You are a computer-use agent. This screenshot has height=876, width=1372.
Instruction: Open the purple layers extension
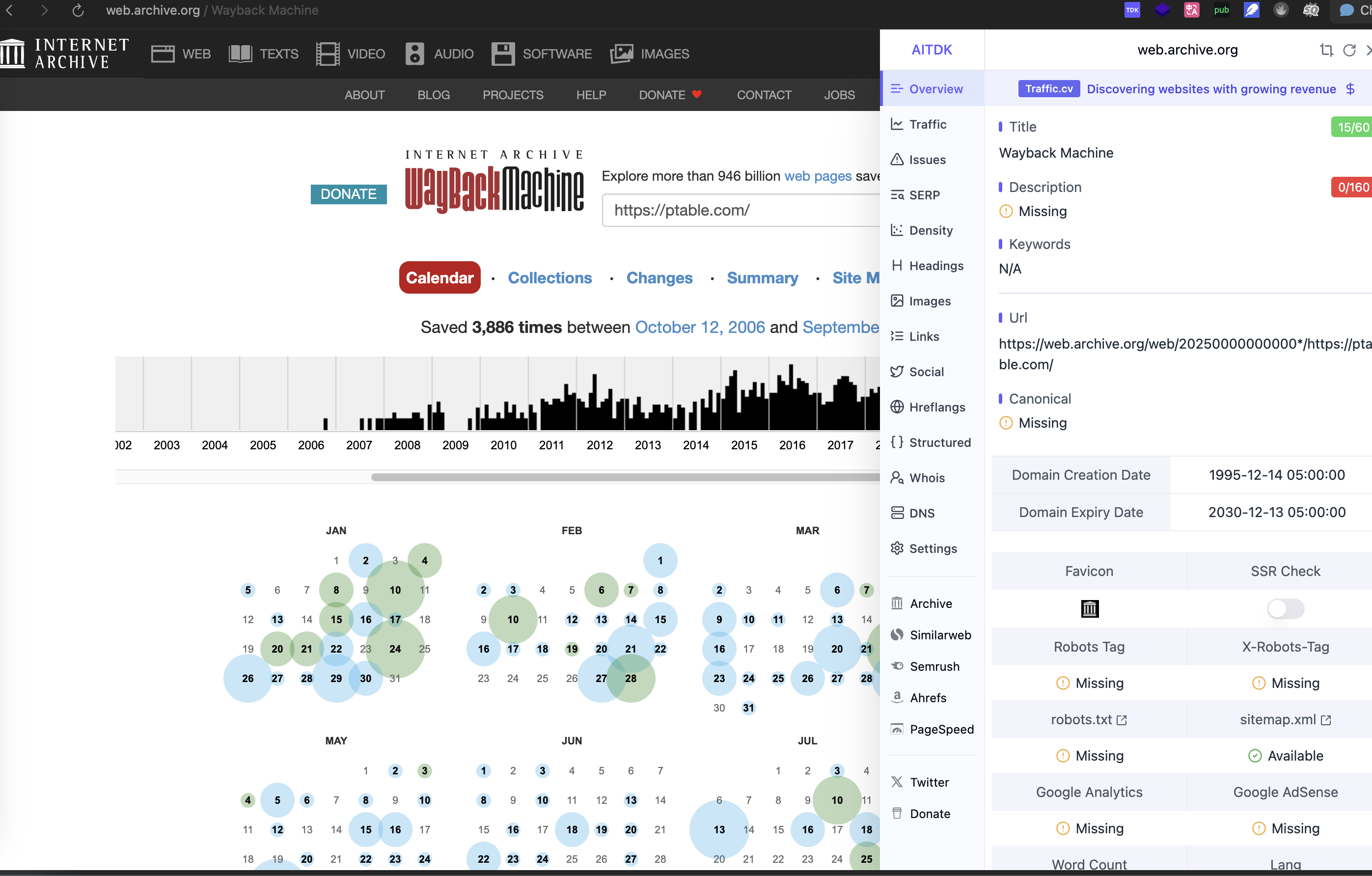point(1162,10)
